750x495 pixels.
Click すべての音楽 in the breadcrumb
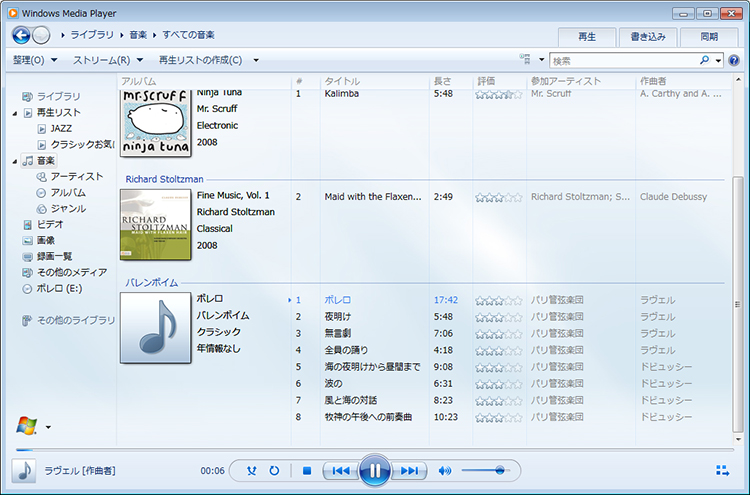[188, 35]
